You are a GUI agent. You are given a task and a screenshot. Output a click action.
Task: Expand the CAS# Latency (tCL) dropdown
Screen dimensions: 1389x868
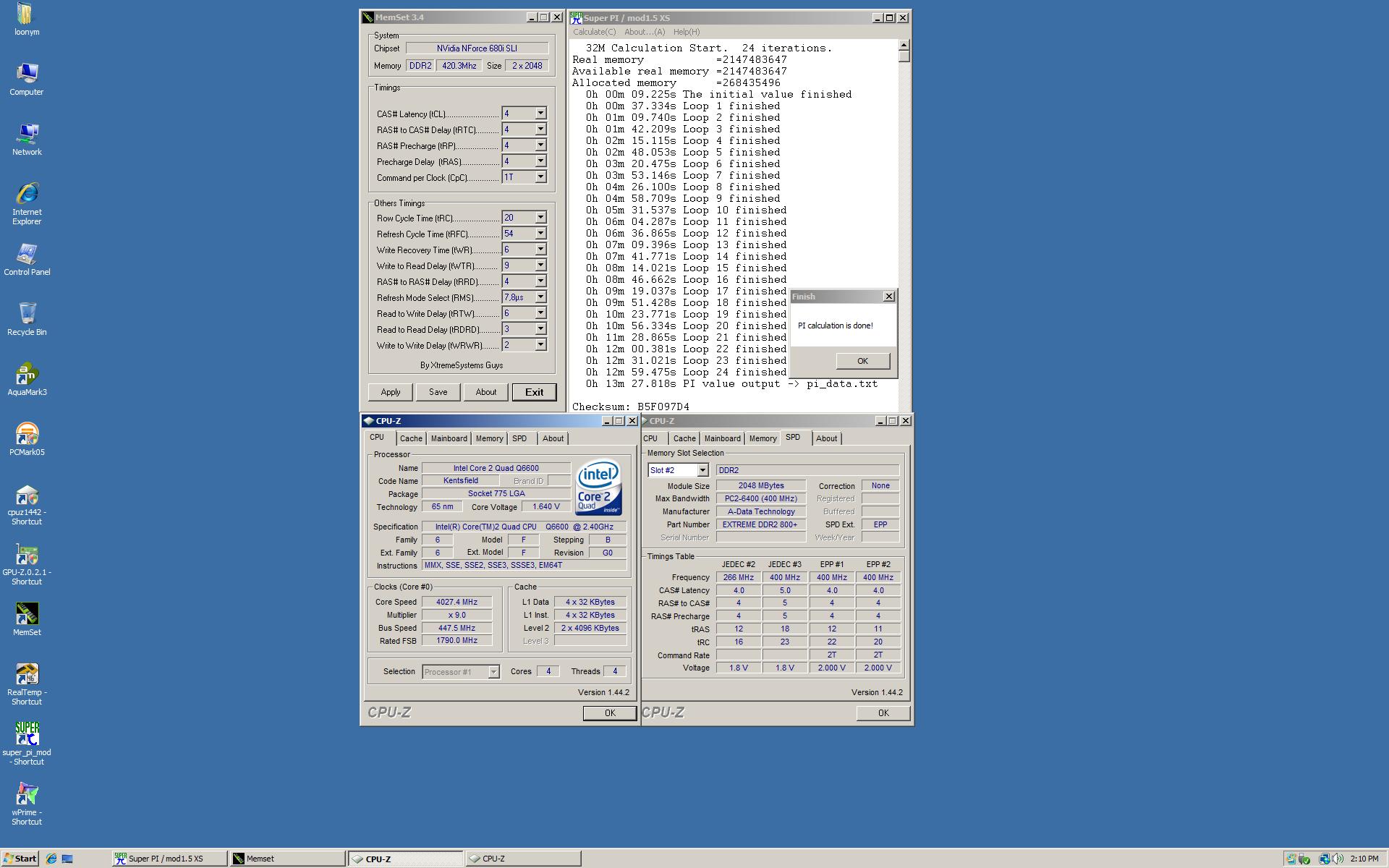[x=540, y=114]
